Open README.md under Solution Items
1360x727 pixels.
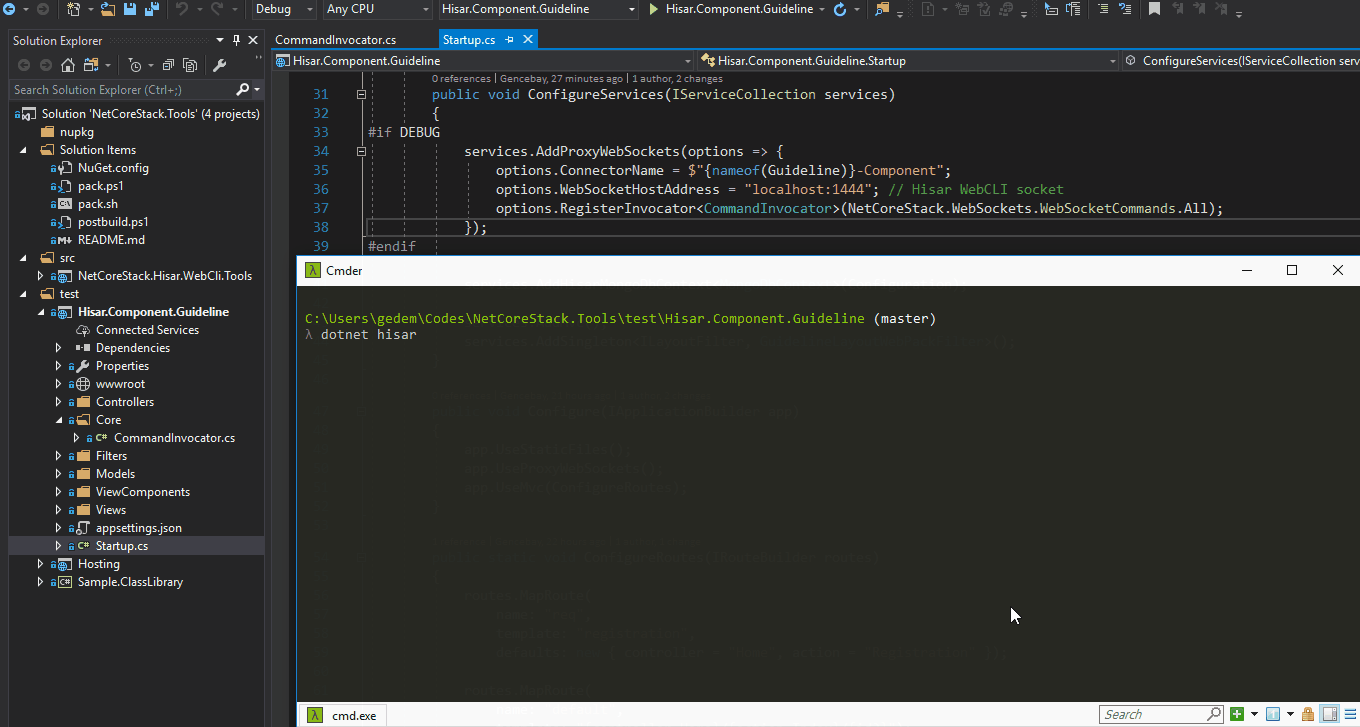(111, 240)
